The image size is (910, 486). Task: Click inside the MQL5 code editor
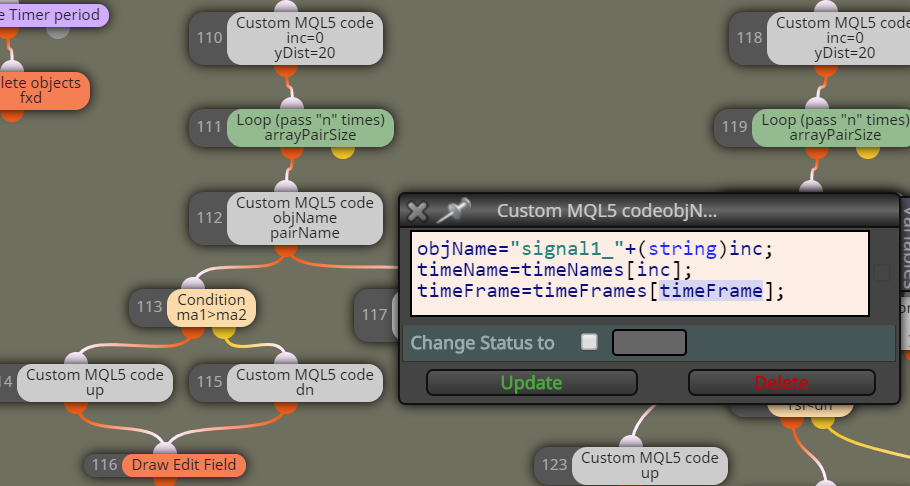point(640,273)
